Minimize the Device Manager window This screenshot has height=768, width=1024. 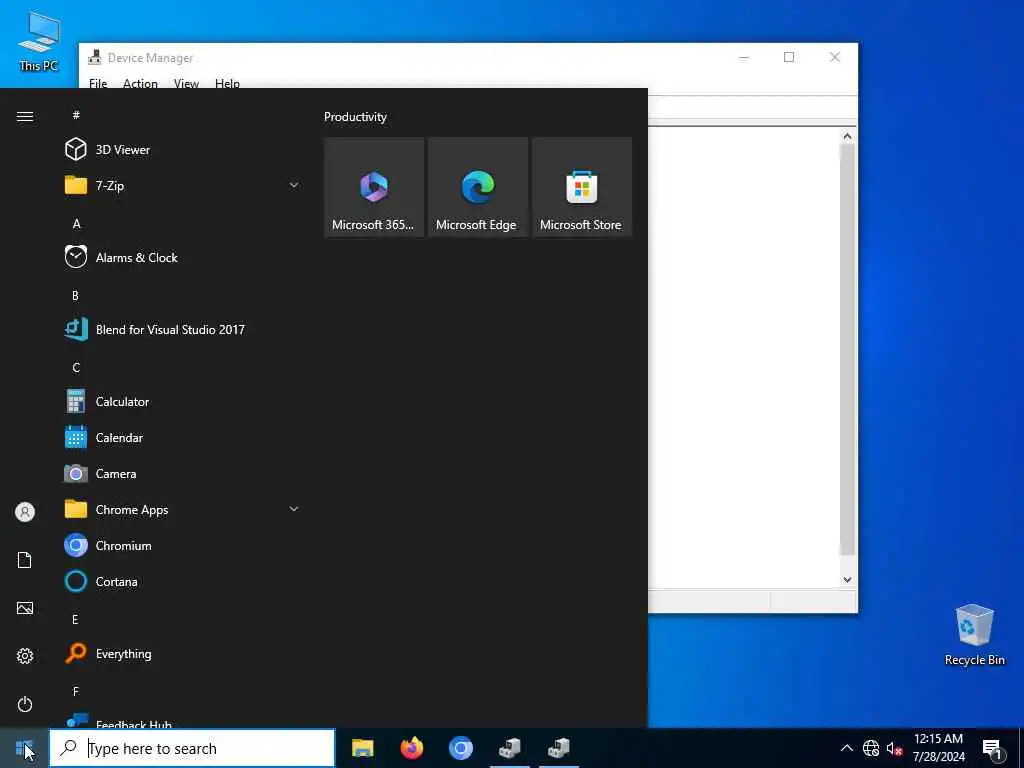(x=744, y=57)
